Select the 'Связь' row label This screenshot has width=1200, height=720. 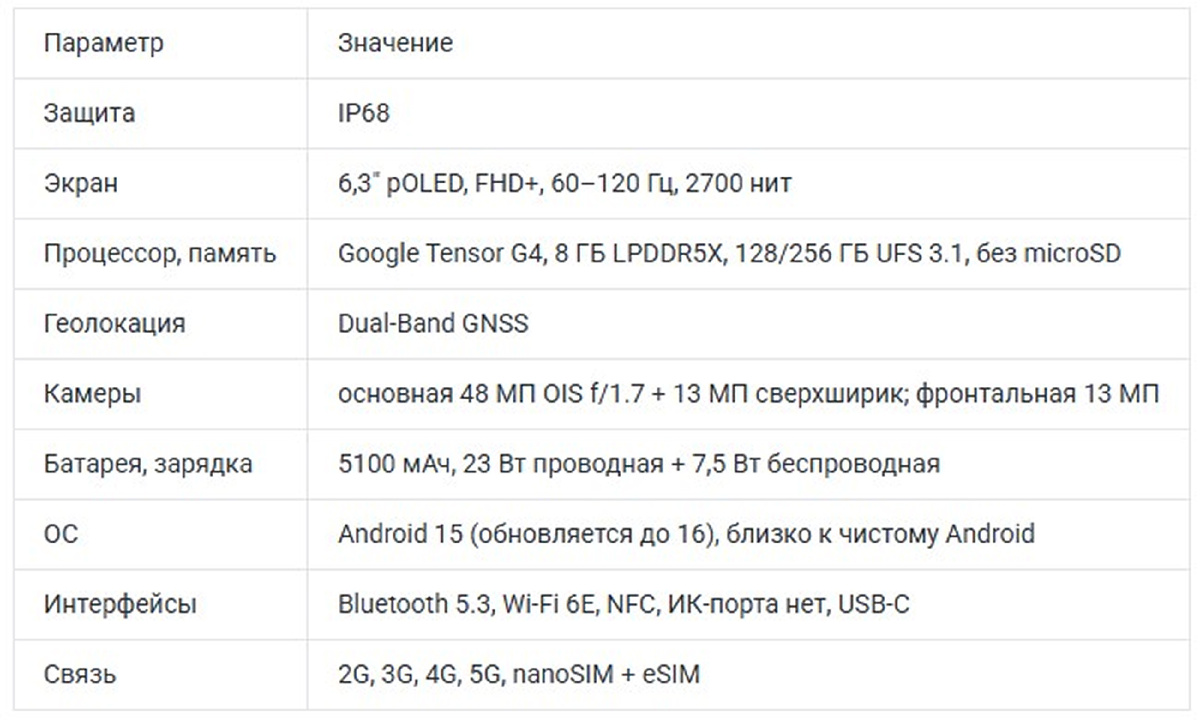coord(80,675)
